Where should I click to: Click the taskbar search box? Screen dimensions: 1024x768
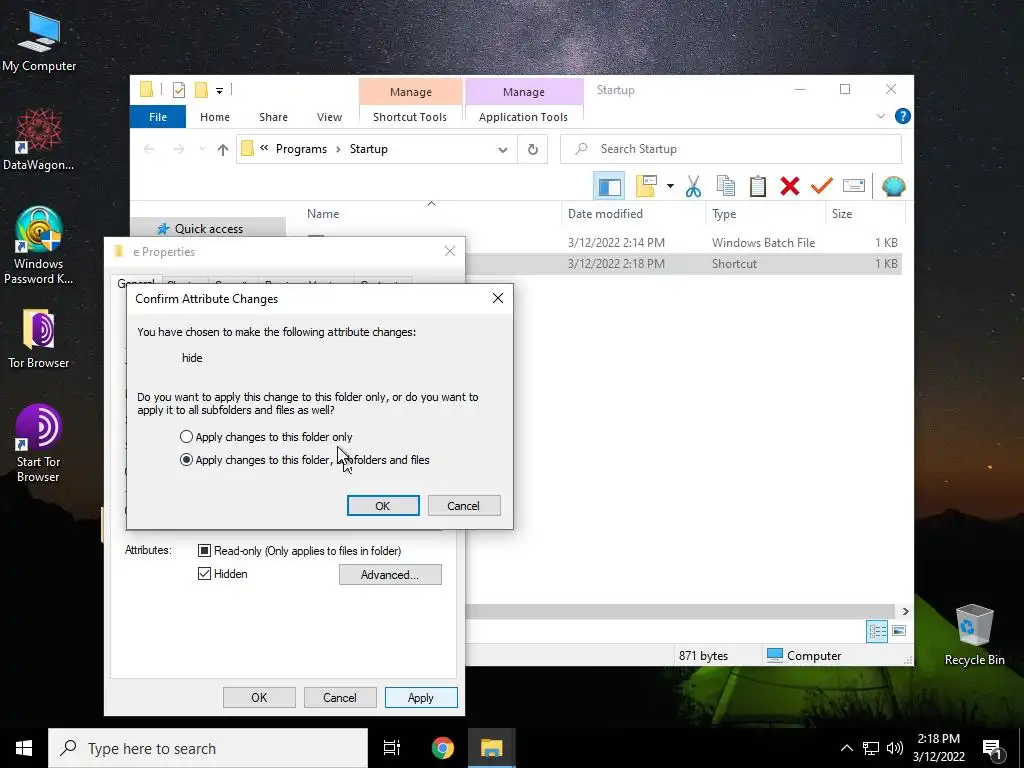coord(208,748)
